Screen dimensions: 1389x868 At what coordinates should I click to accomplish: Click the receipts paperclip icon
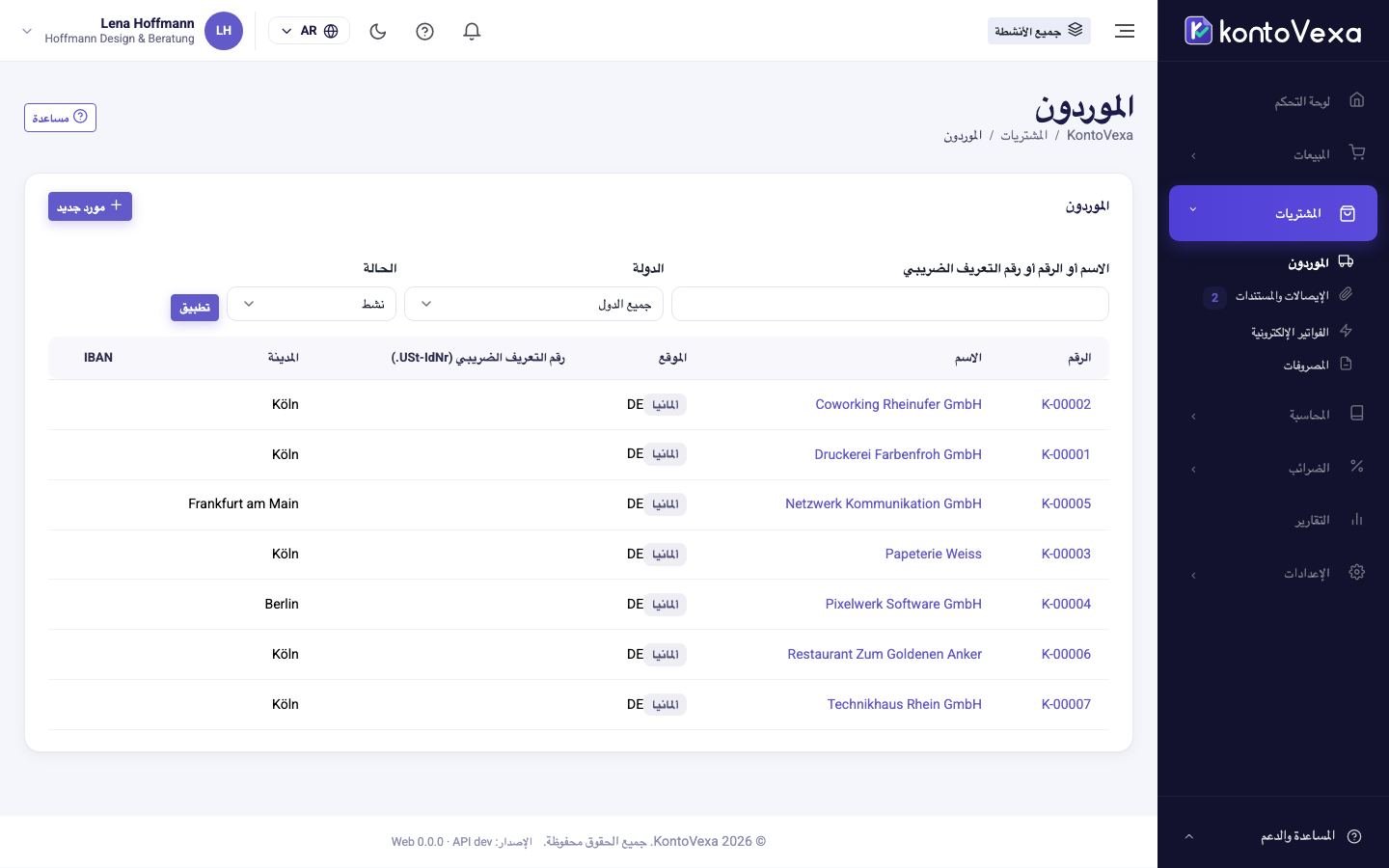pos(1347,294)
